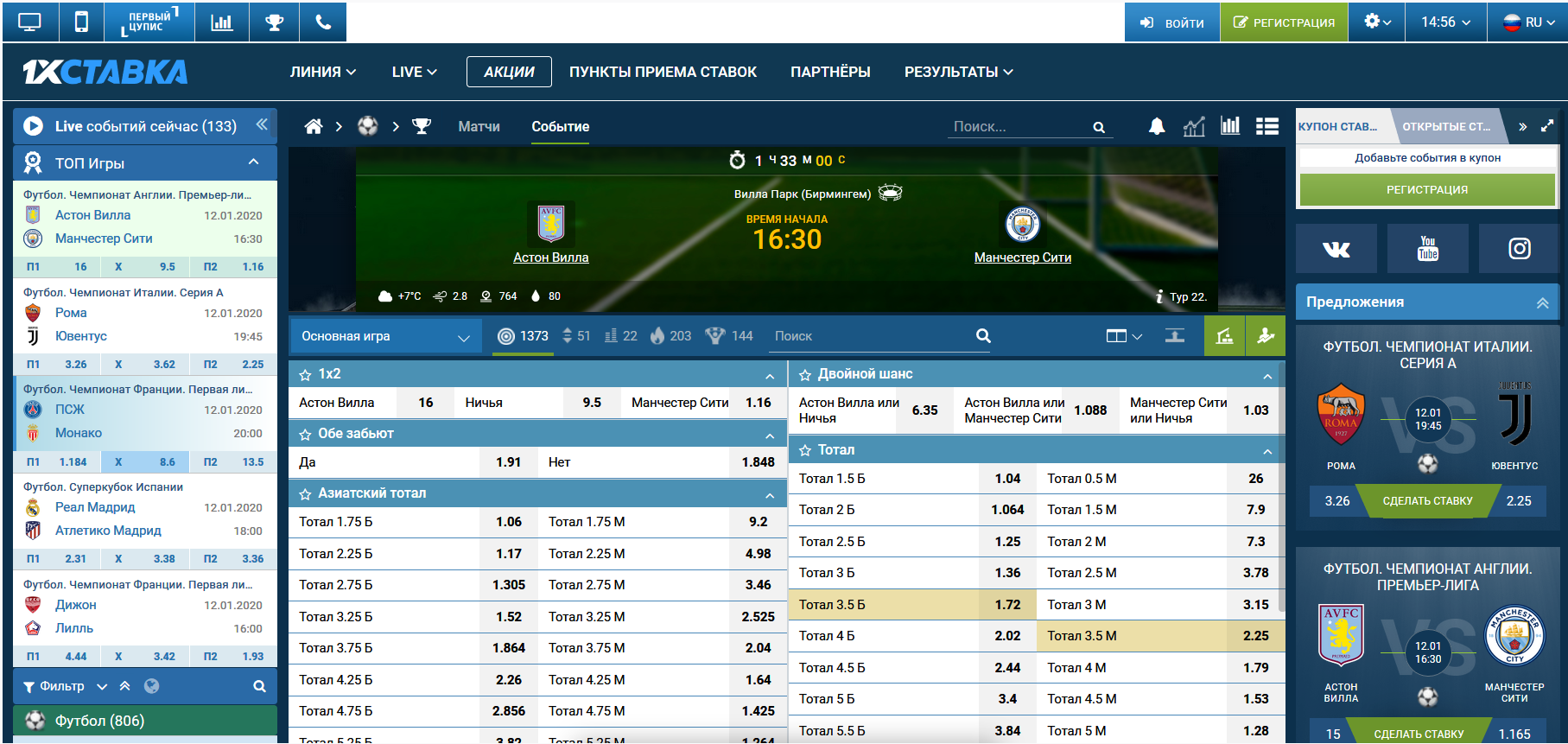The height and width of the screenshot is (744, 1568).
Task: Favorite the Двойной шанс market star
Action: point(805,375)
